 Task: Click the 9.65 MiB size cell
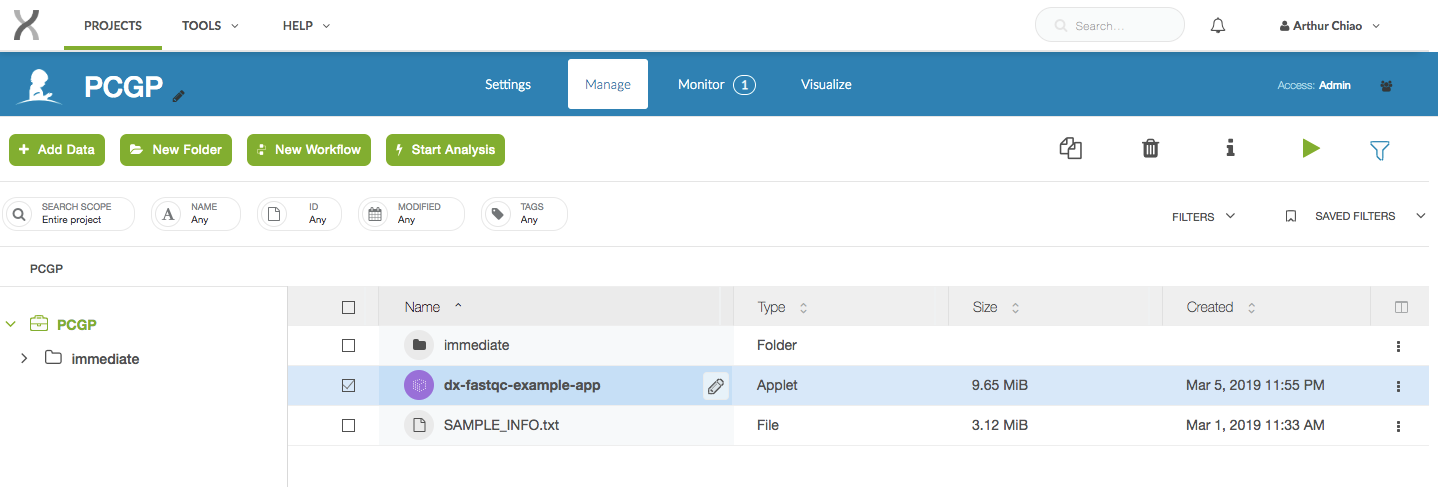[1000, 385]
